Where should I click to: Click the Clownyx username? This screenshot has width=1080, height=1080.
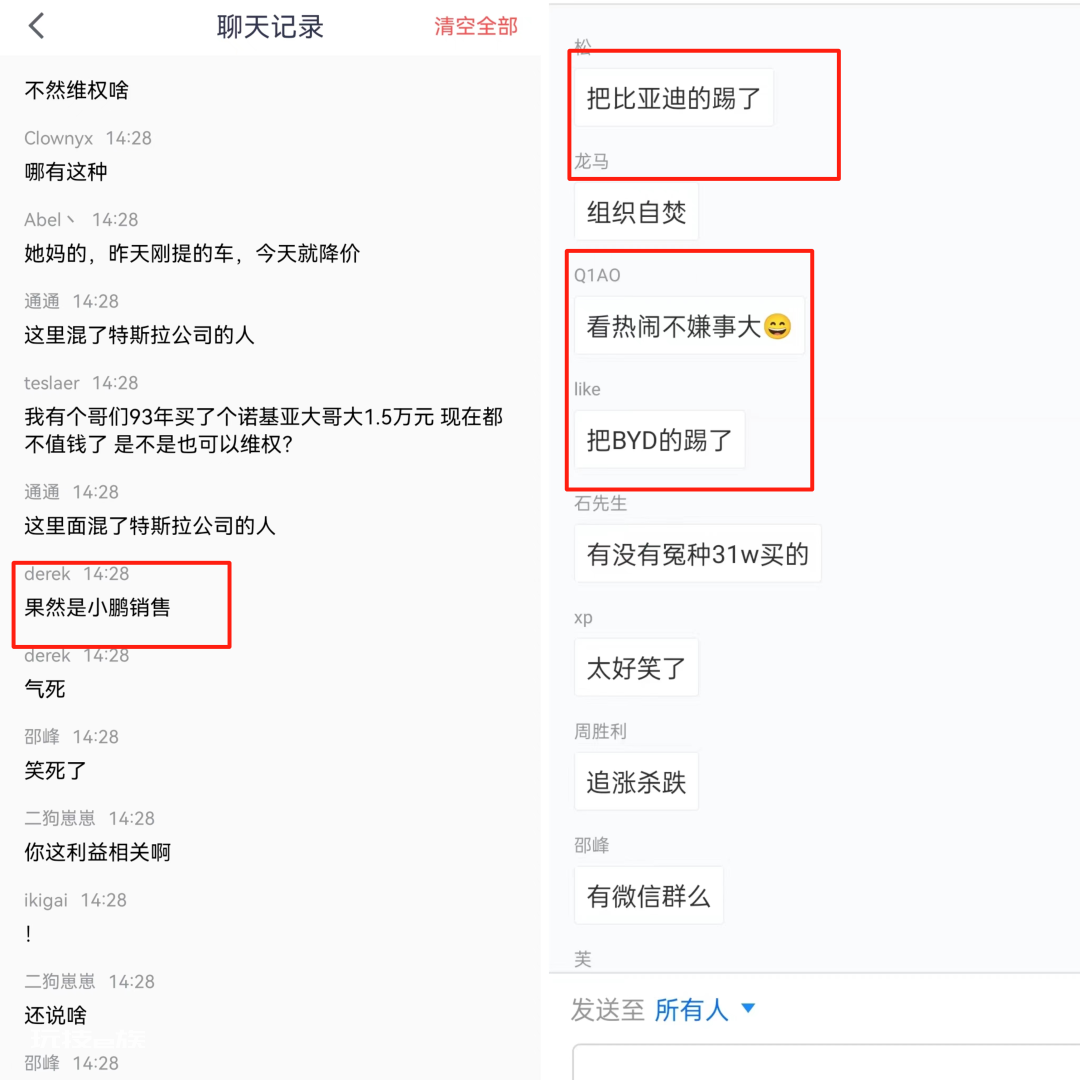[x=59, y=138]
